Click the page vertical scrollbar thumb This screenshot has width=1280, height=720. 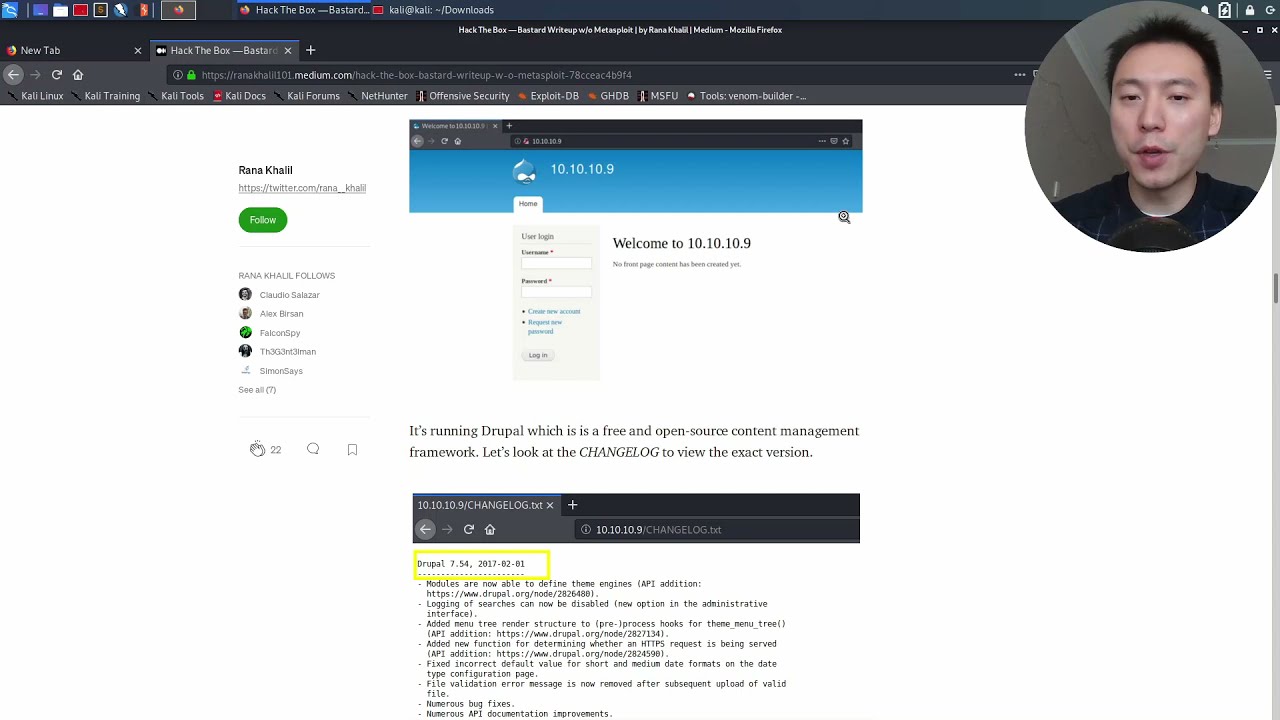point(1276,288)
